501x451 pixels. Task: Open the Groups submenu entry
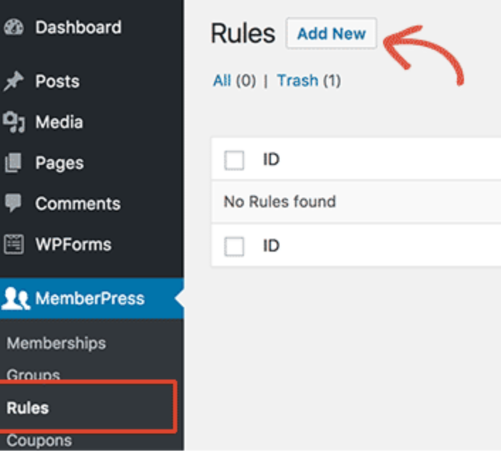(x=33, y=375)
